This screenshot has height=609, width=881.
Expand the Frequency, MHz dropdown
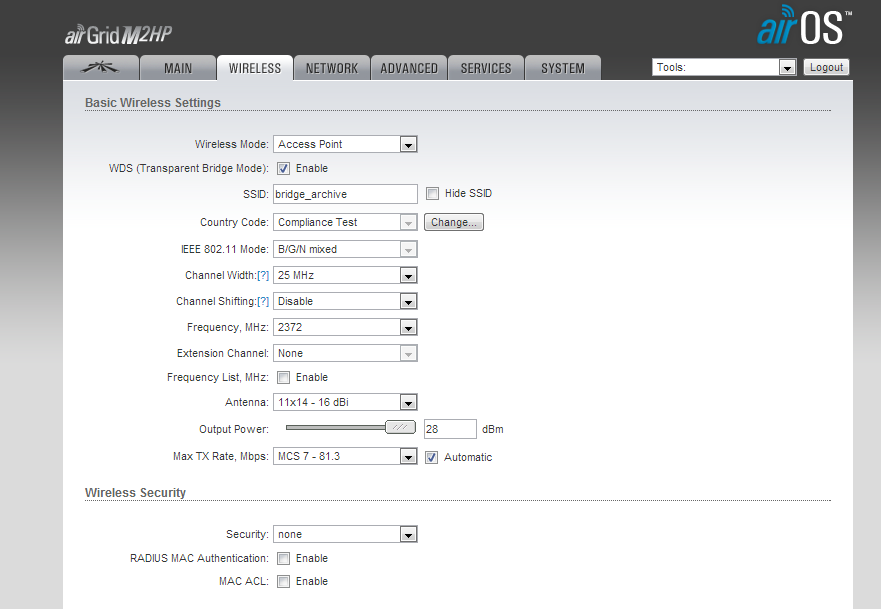[x=345, y=327]
